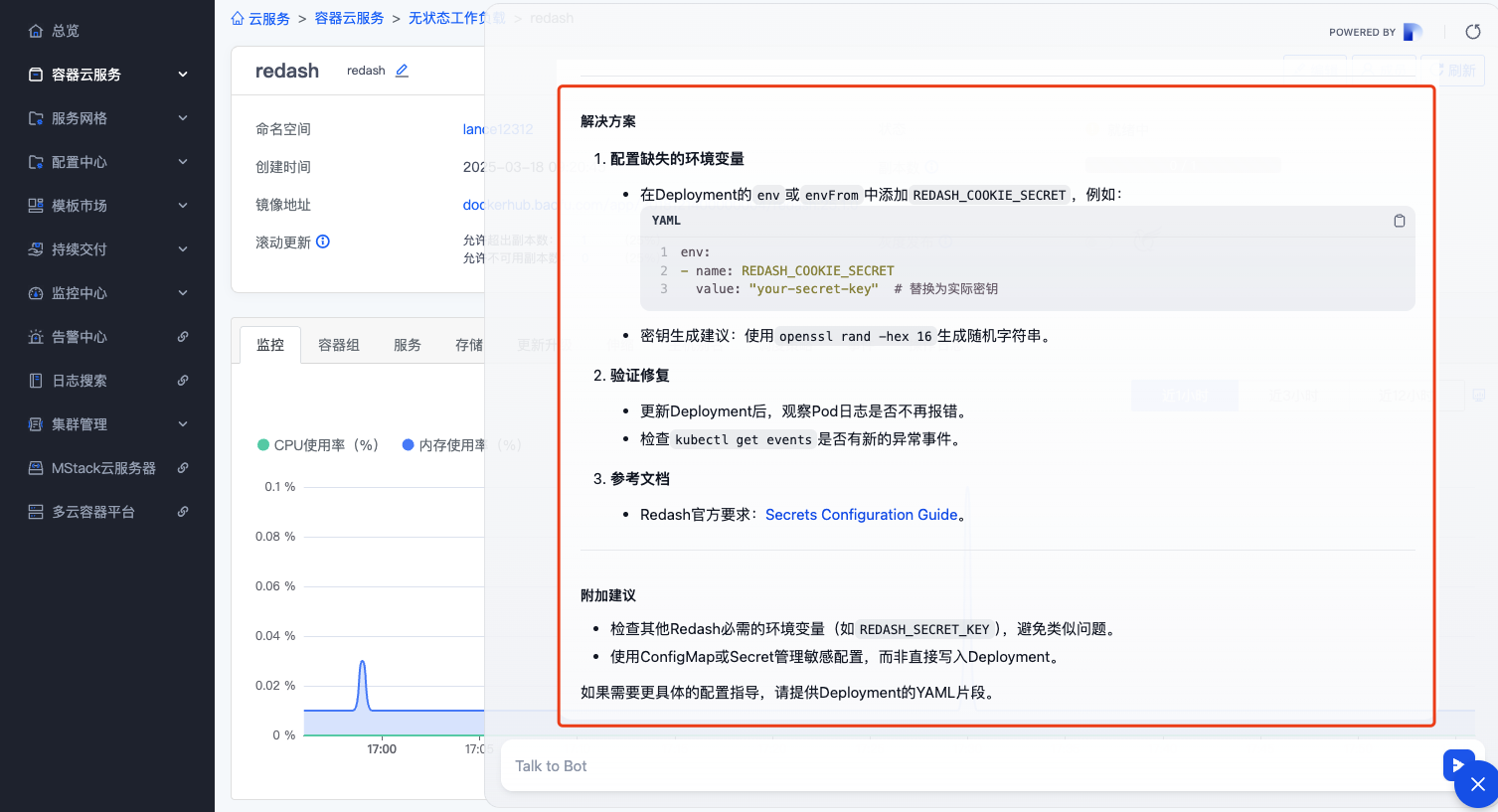Expand the 模板市场 menu chevron
This screenshot has height=812, width=1498.
183,206
